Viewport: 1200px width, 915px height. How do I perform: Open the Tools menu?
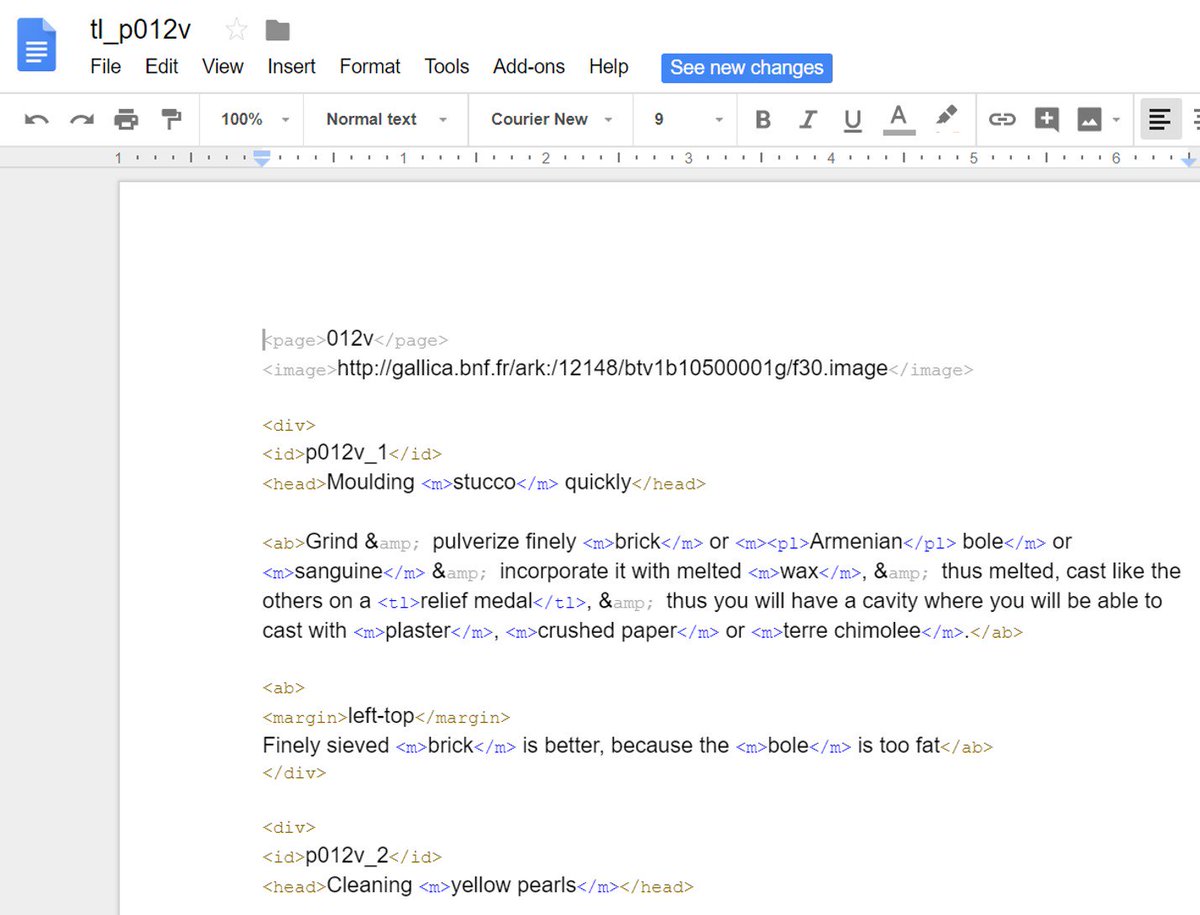(x=447, y=67)
